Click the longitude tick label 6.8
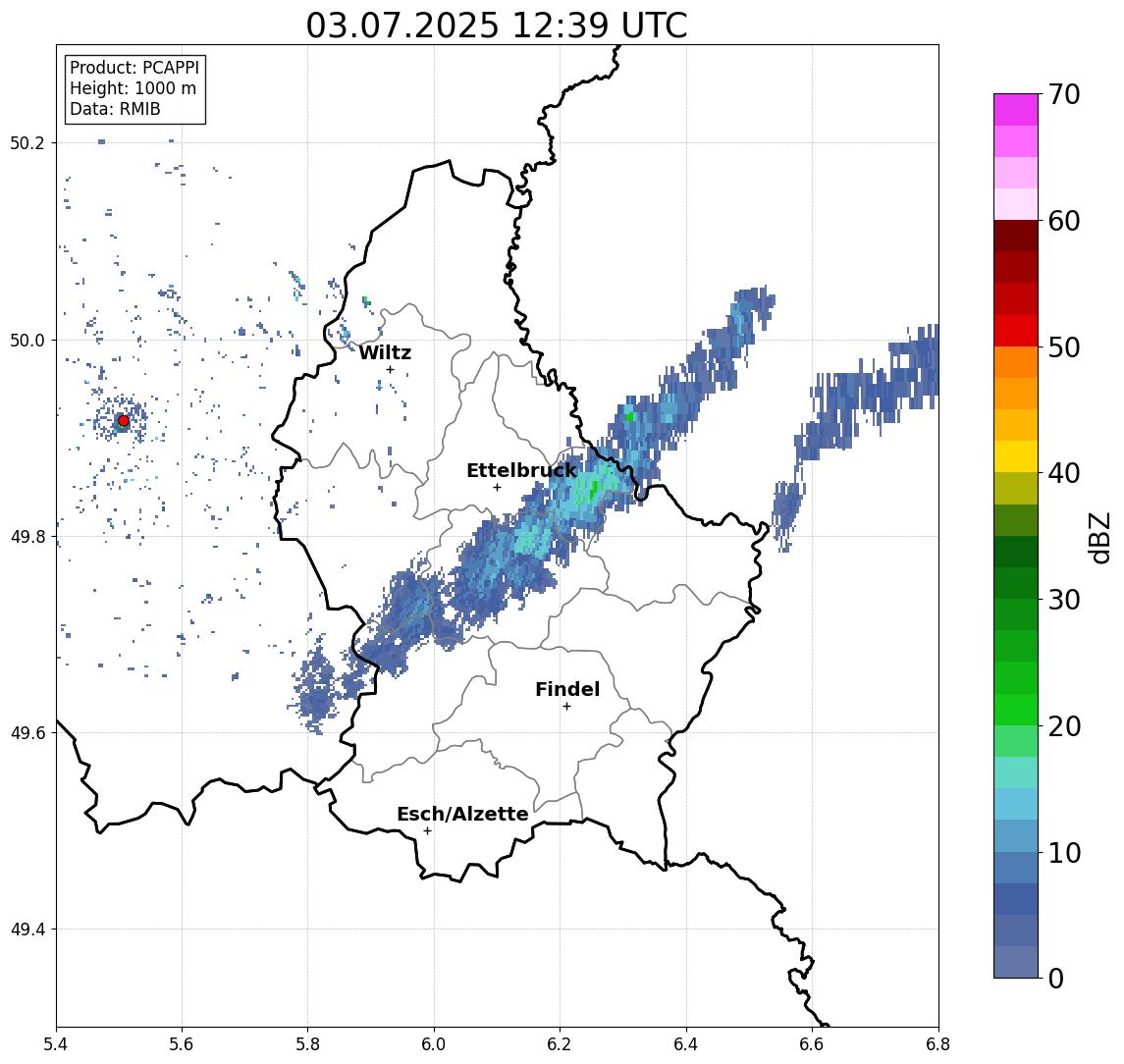This screenshot has height=1064, width=1124. 937,1044
